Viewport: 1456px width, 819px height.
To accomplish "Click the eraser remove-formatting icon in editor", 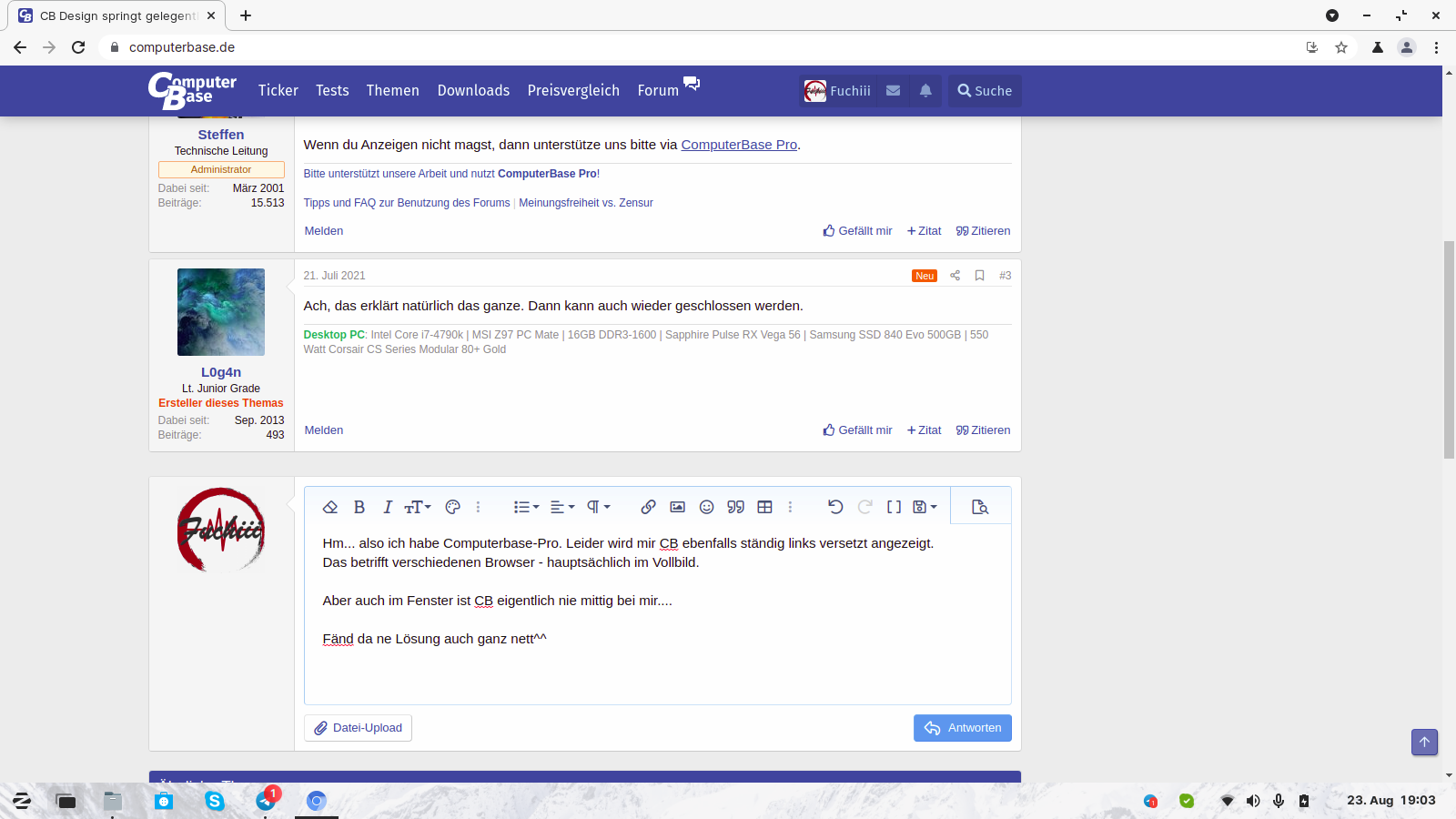I will click(330, 507).
